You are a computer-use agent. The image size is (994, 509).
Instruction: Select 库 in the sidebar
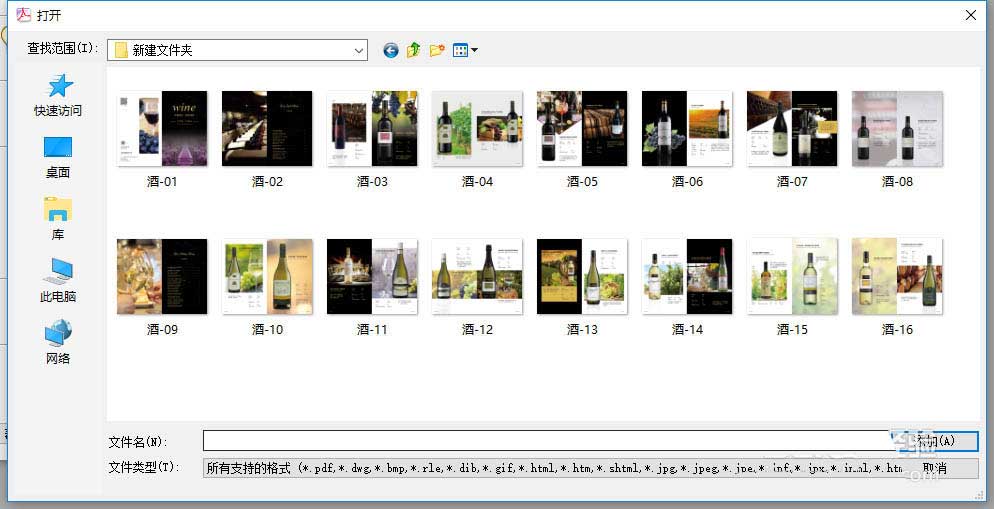point(58,219)
